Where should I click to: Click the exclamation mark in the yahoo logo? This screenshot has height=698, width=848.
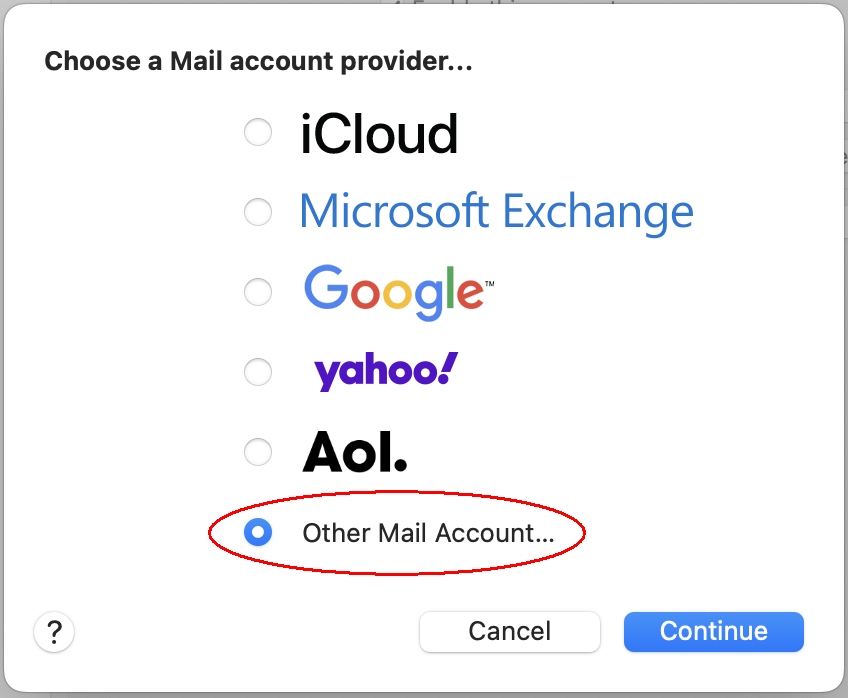(x=448, y=370)
